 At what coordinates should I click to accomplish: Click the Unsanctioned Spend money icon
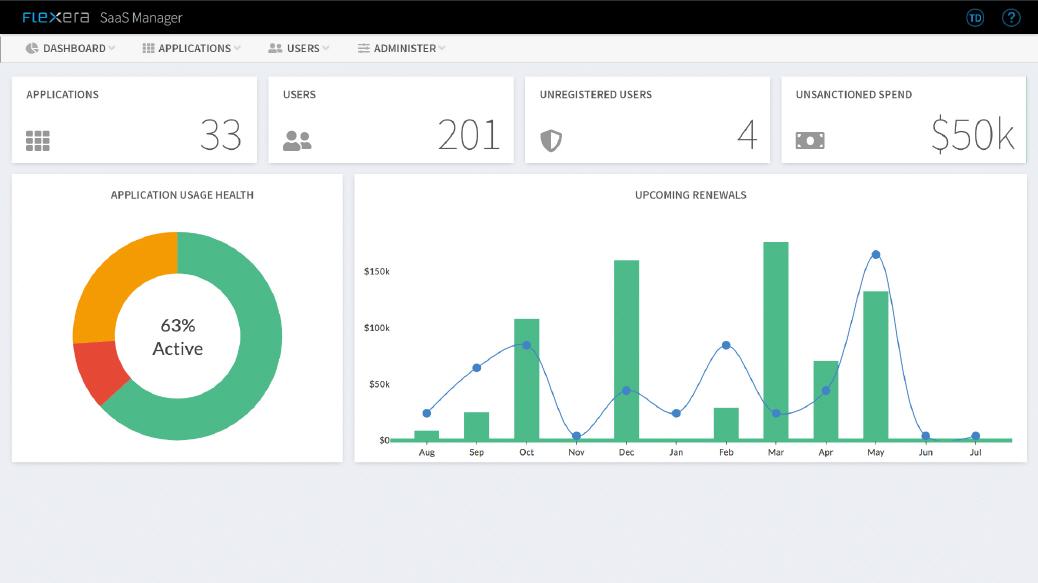[810, 141]
